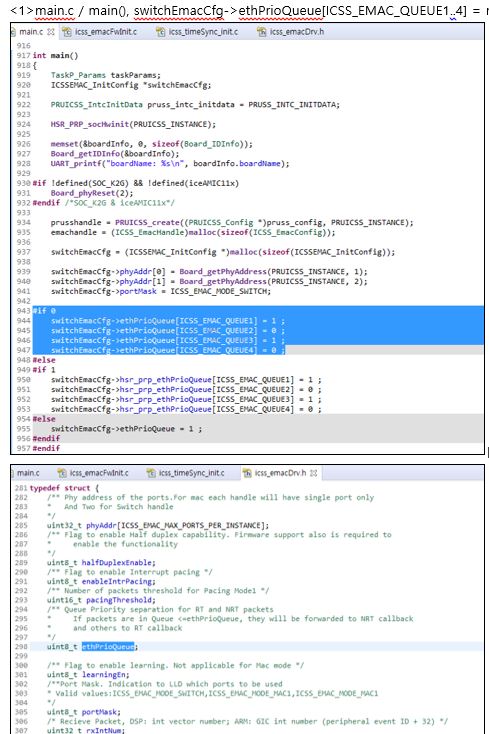
Task: Click the icss_emacDrv.h file icon in lower editor
Action: 247,473
